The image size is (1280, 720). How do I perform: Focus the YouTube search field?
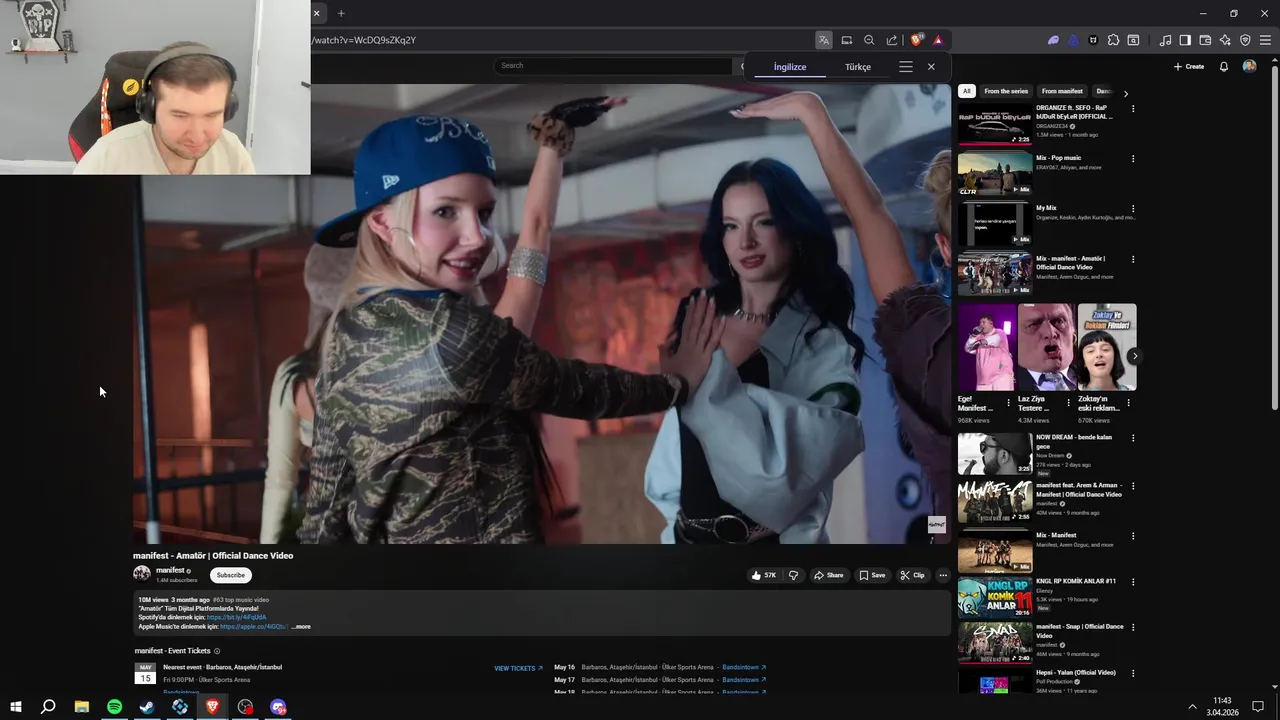point(613,65)
